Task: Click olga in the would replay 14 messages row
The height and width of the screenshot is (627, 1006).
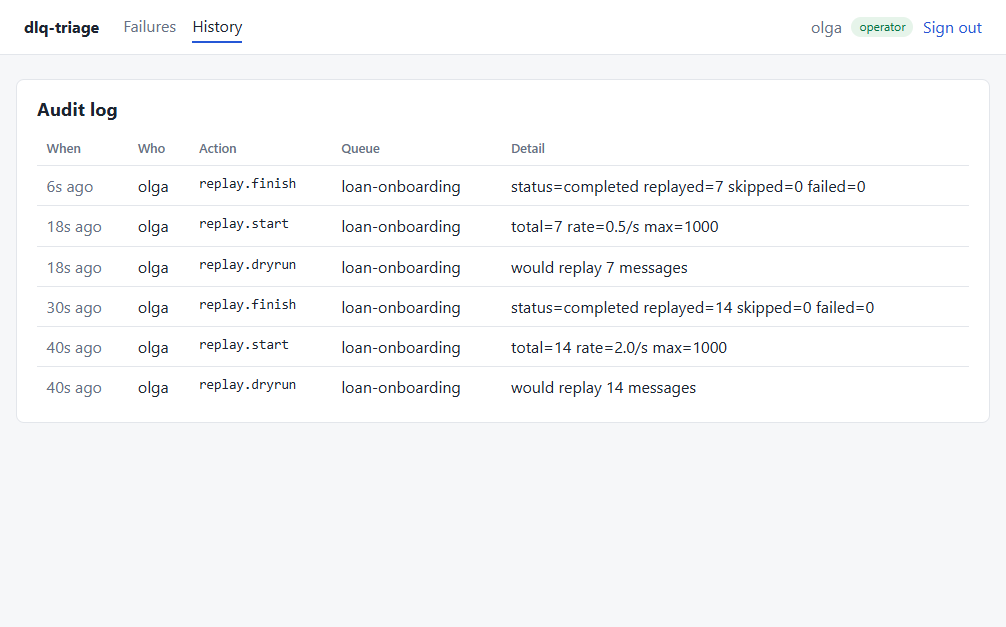Action: click(153, 388)
